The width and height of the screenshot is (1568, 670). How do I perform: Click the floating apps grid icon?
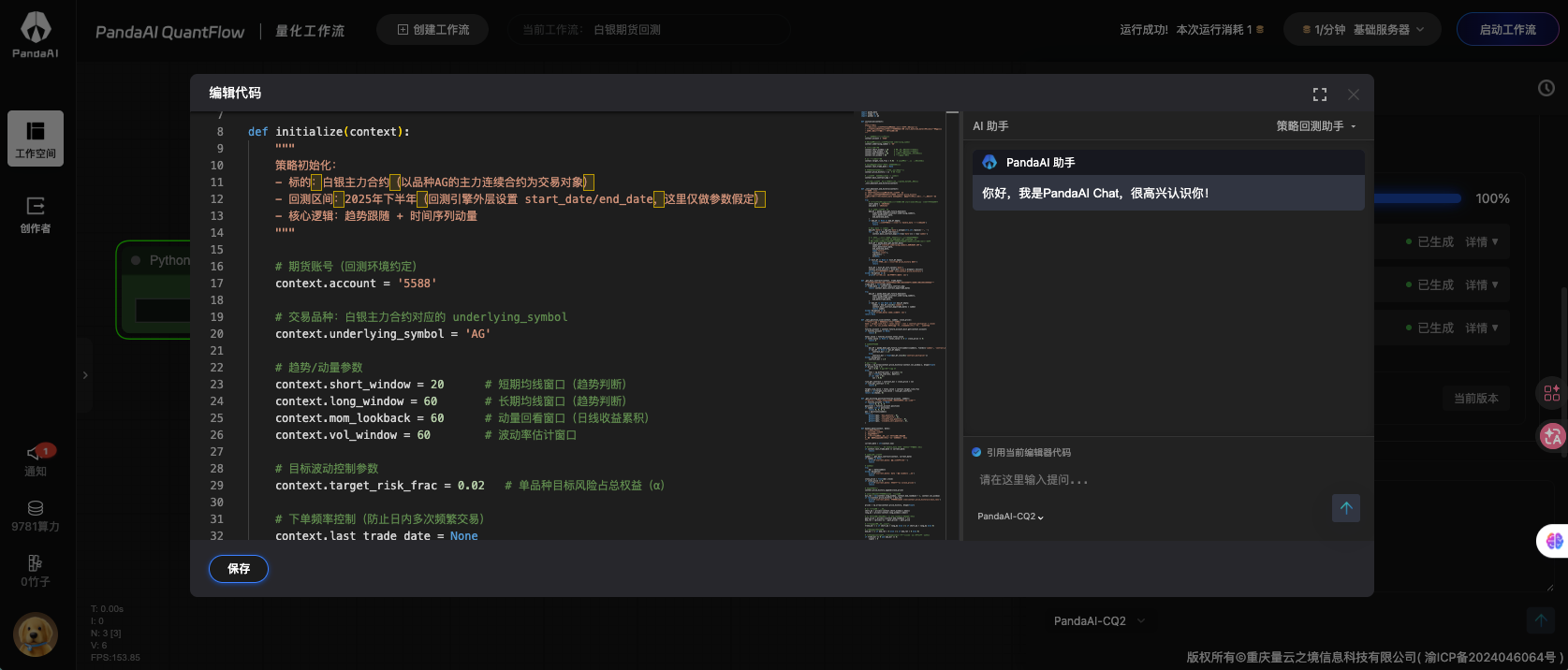(x=1552, y=393)
